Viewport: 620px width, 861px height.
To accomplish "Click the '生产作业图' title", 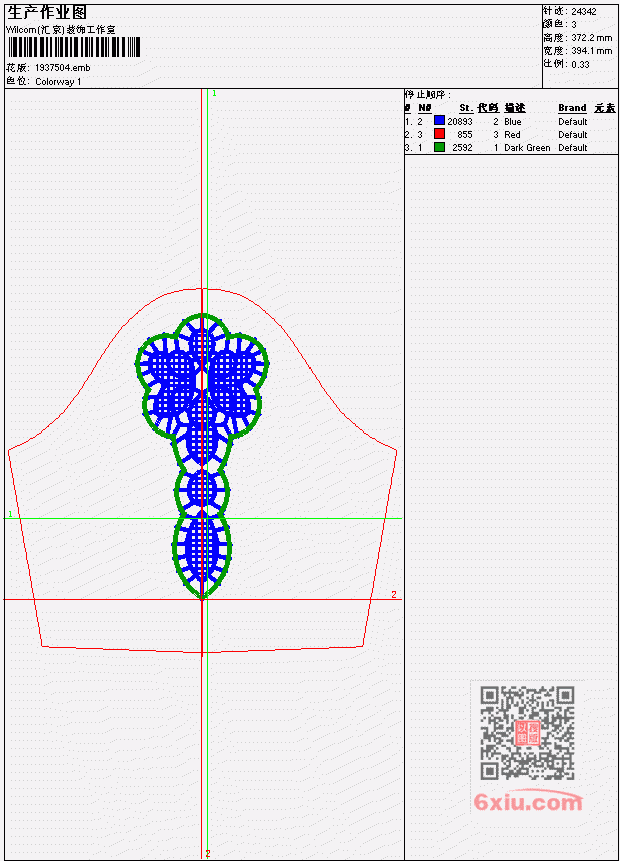I will coord(47,13).
